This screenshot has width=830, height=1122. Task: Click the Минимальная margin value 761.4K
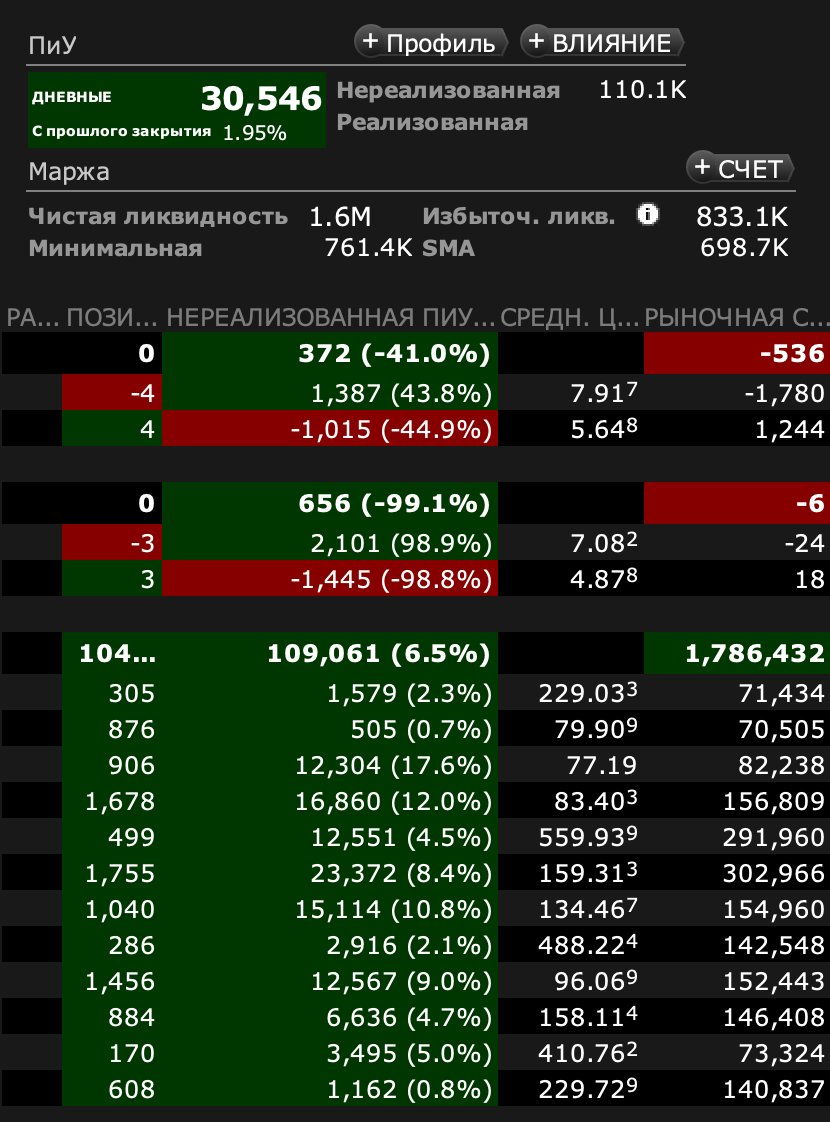[368, 248]
